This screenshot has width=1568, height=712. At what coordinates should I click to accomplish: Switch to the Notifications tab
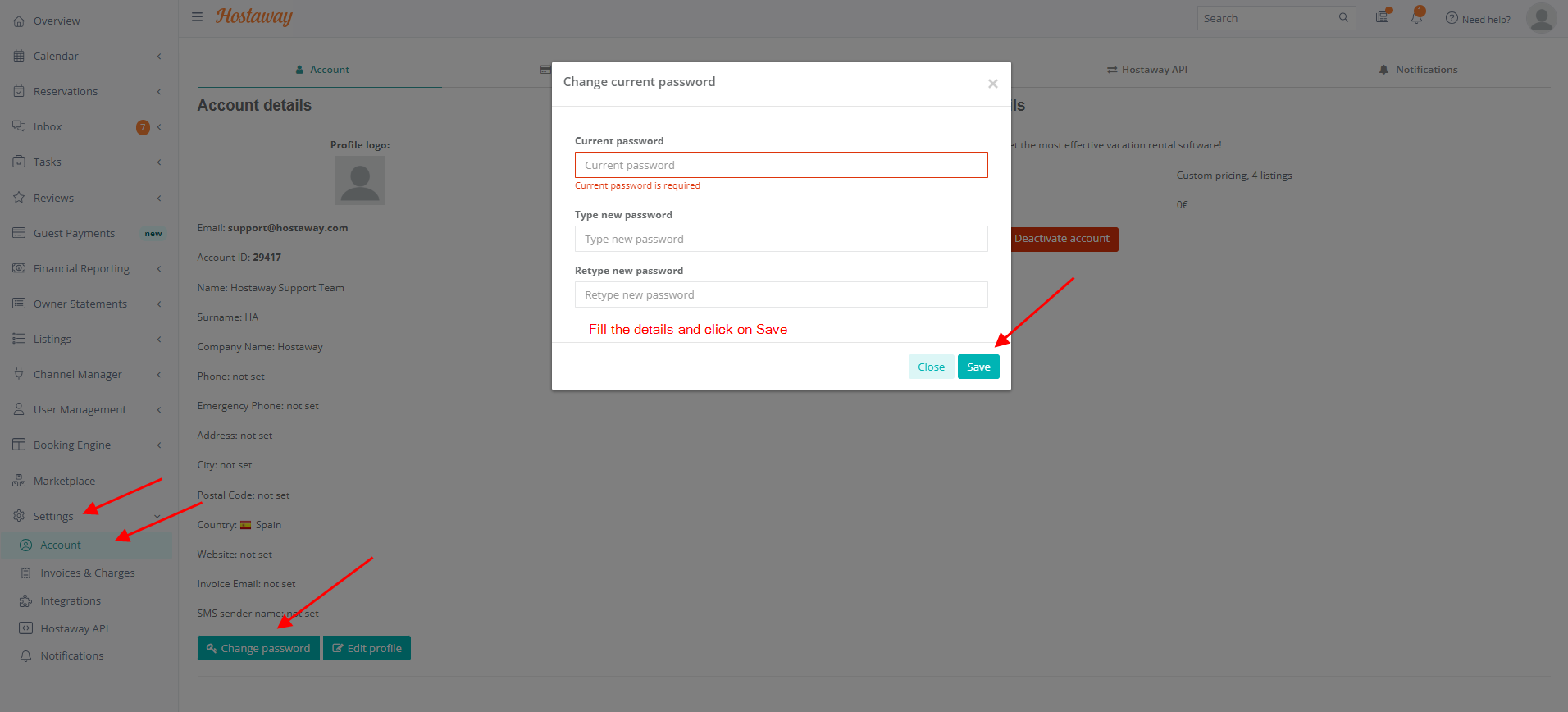[1419, 70]
